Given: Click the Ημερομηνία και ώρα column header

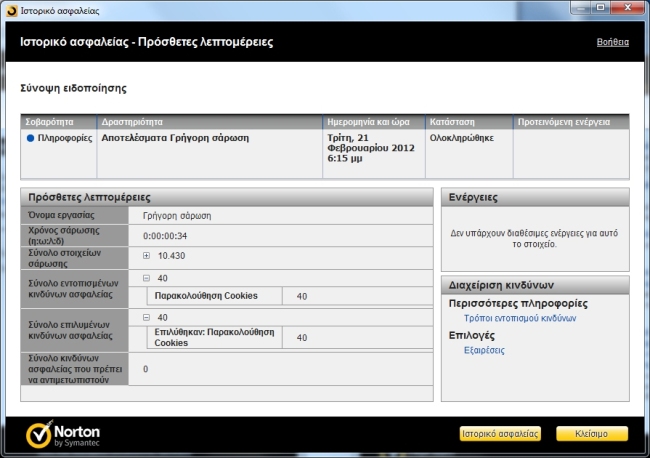Looking at the screenshot, I should (x=374, y=121).
